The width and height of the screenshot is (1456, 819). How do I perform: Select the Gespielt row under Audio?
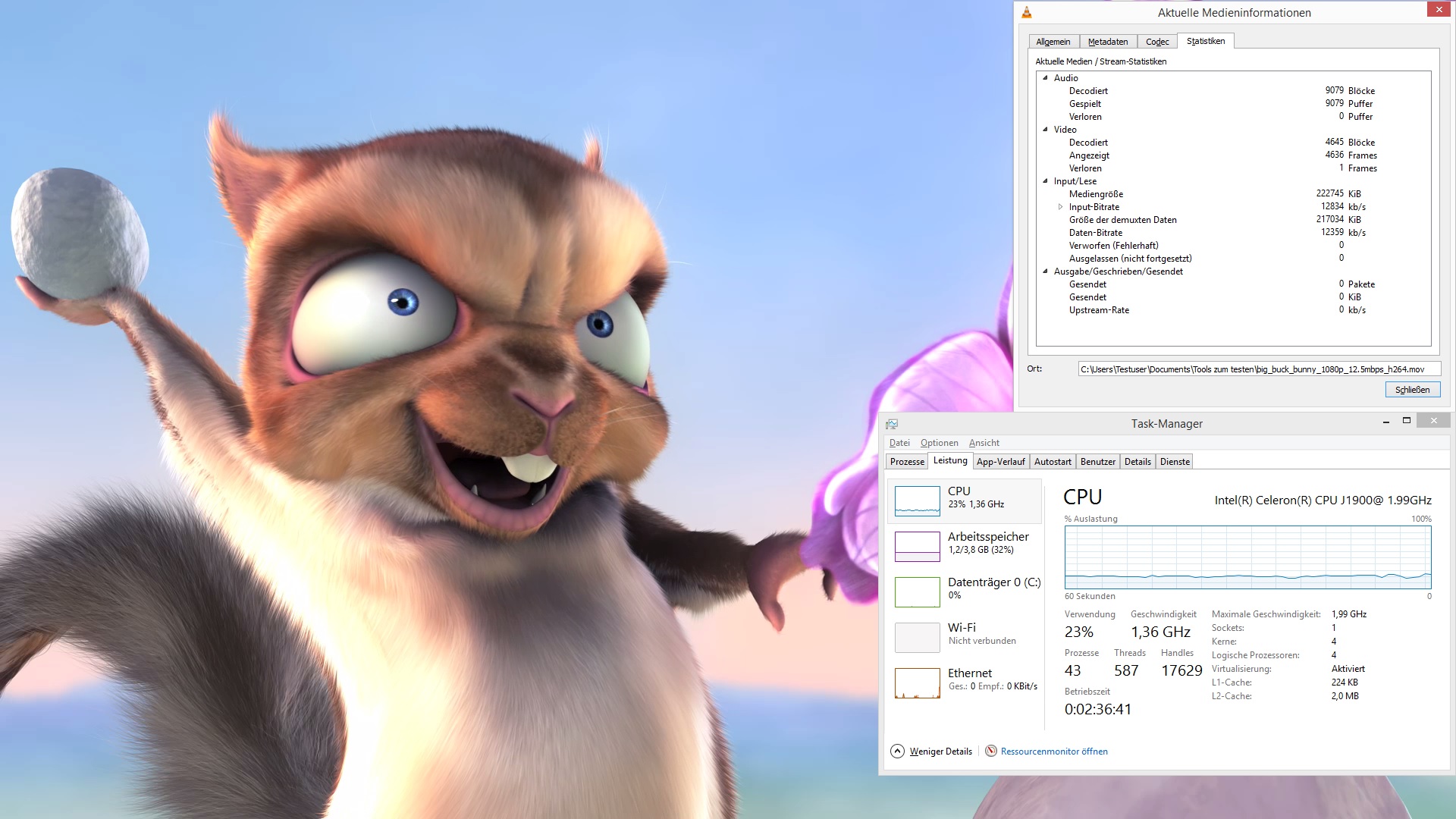(1233, 104)
